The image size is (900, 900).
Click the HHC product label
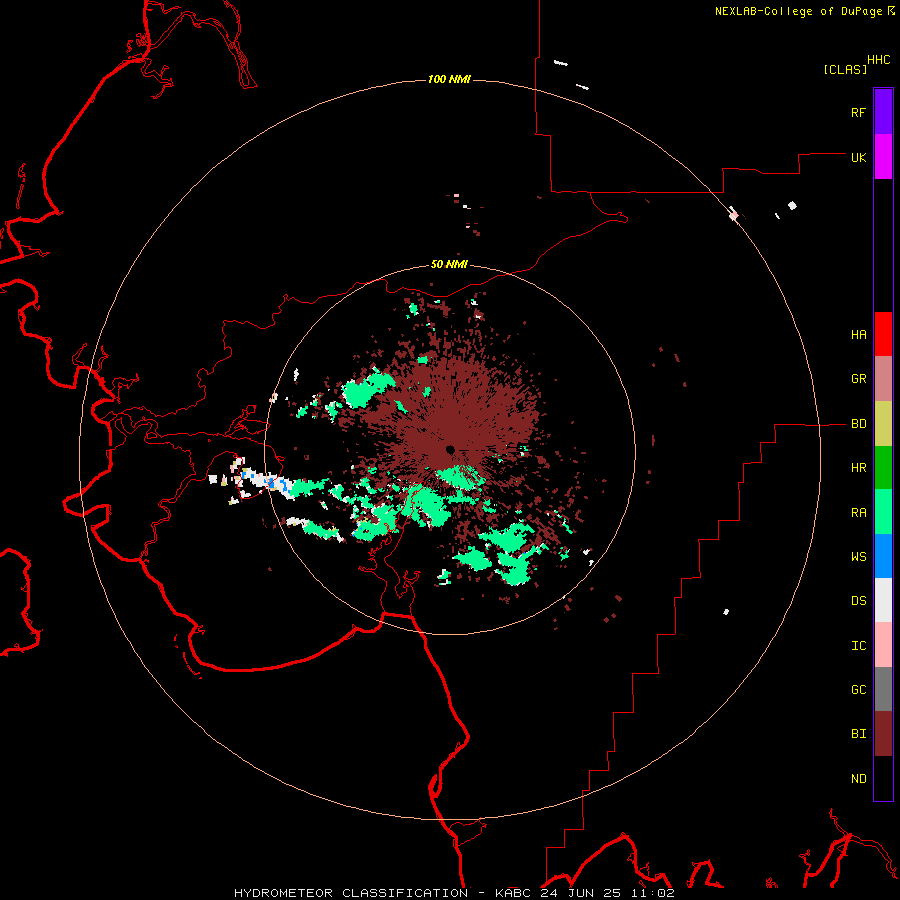[878, 60]
